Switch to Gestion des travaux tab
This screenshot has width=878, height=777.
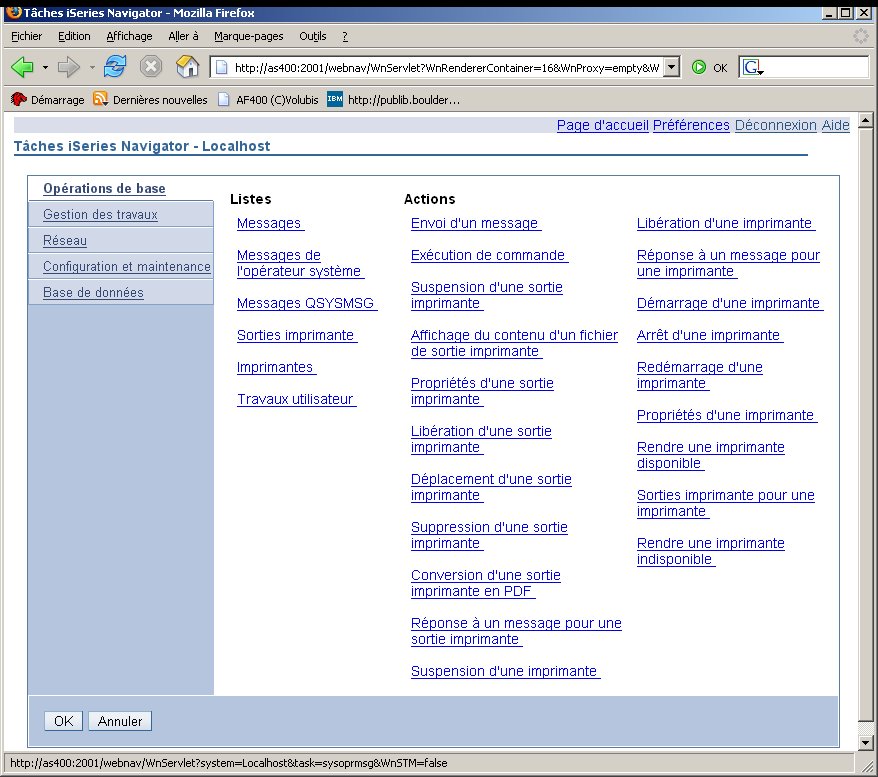pyautogui.click(x=100, y=214)
